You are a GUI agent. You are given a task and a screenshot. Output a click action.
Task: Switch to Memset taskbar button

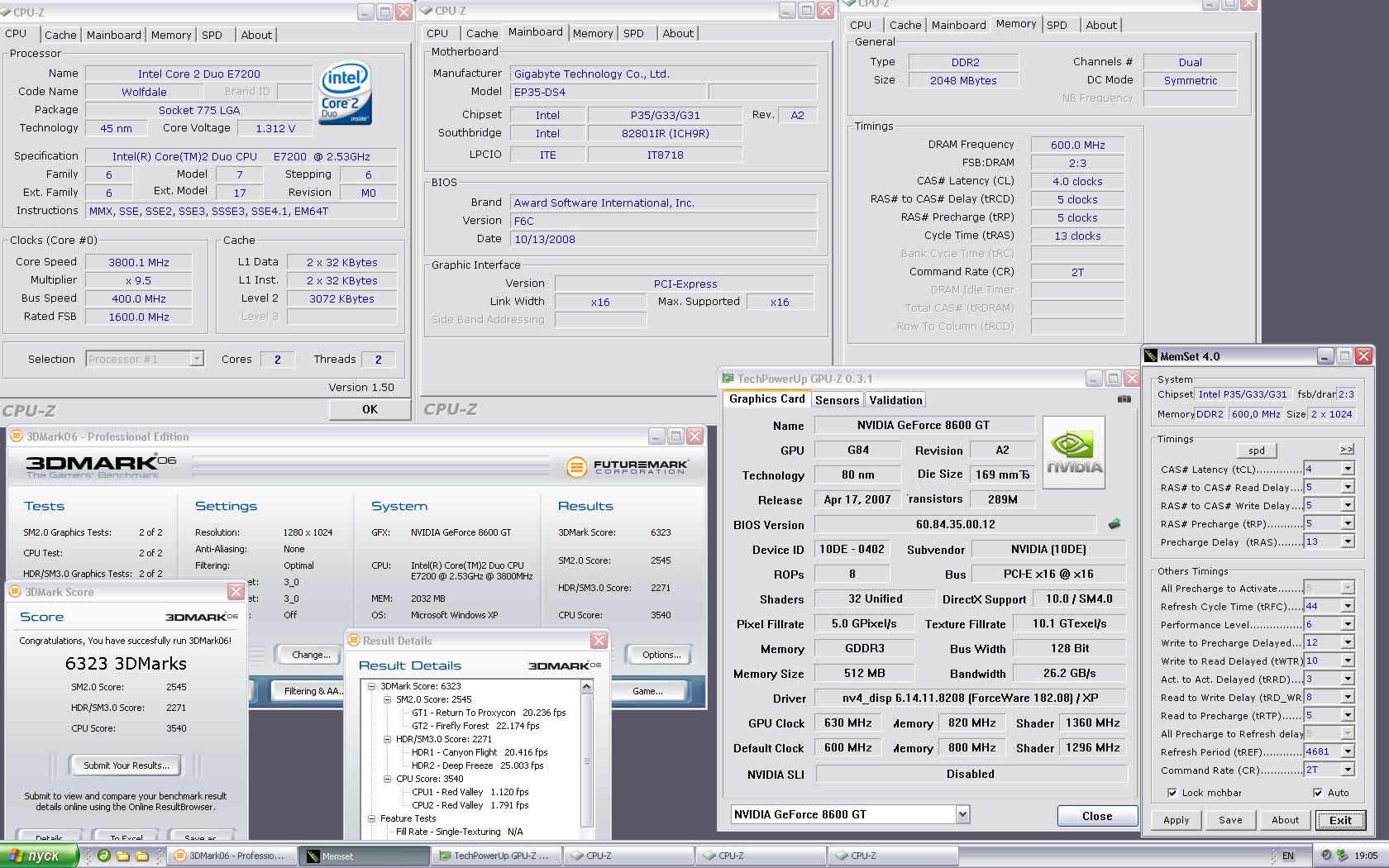point(364,856)
